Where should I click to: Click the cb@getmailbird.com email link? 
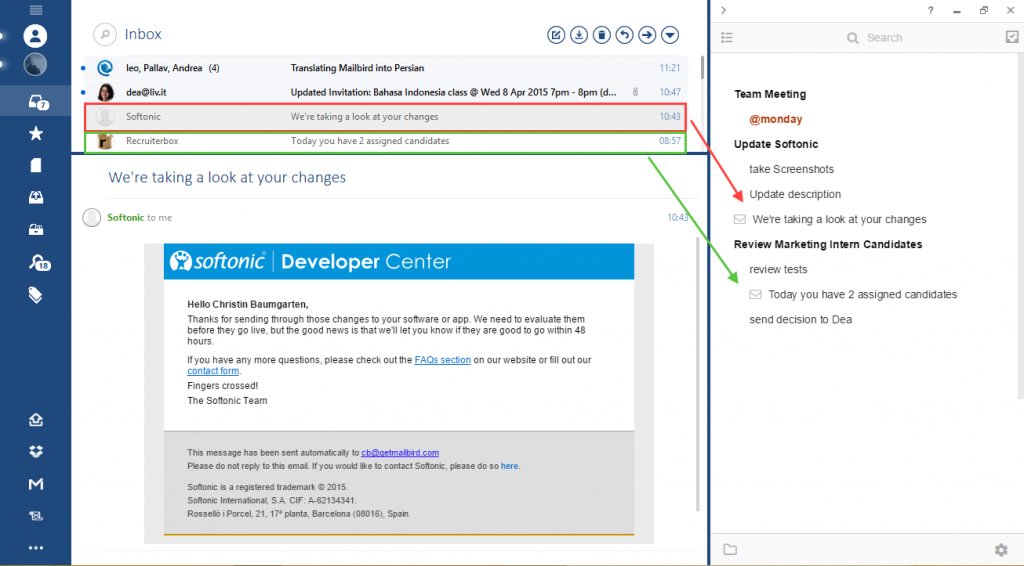coord(400,452)
